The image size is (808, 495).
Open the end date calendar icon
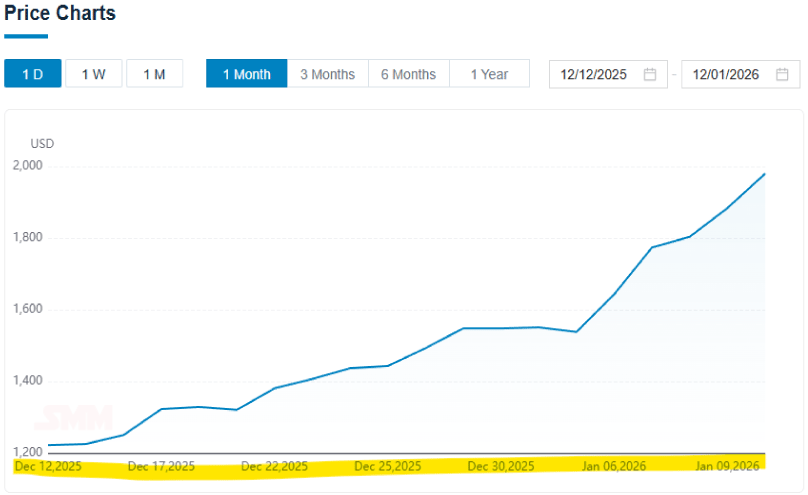pos(782,75)
